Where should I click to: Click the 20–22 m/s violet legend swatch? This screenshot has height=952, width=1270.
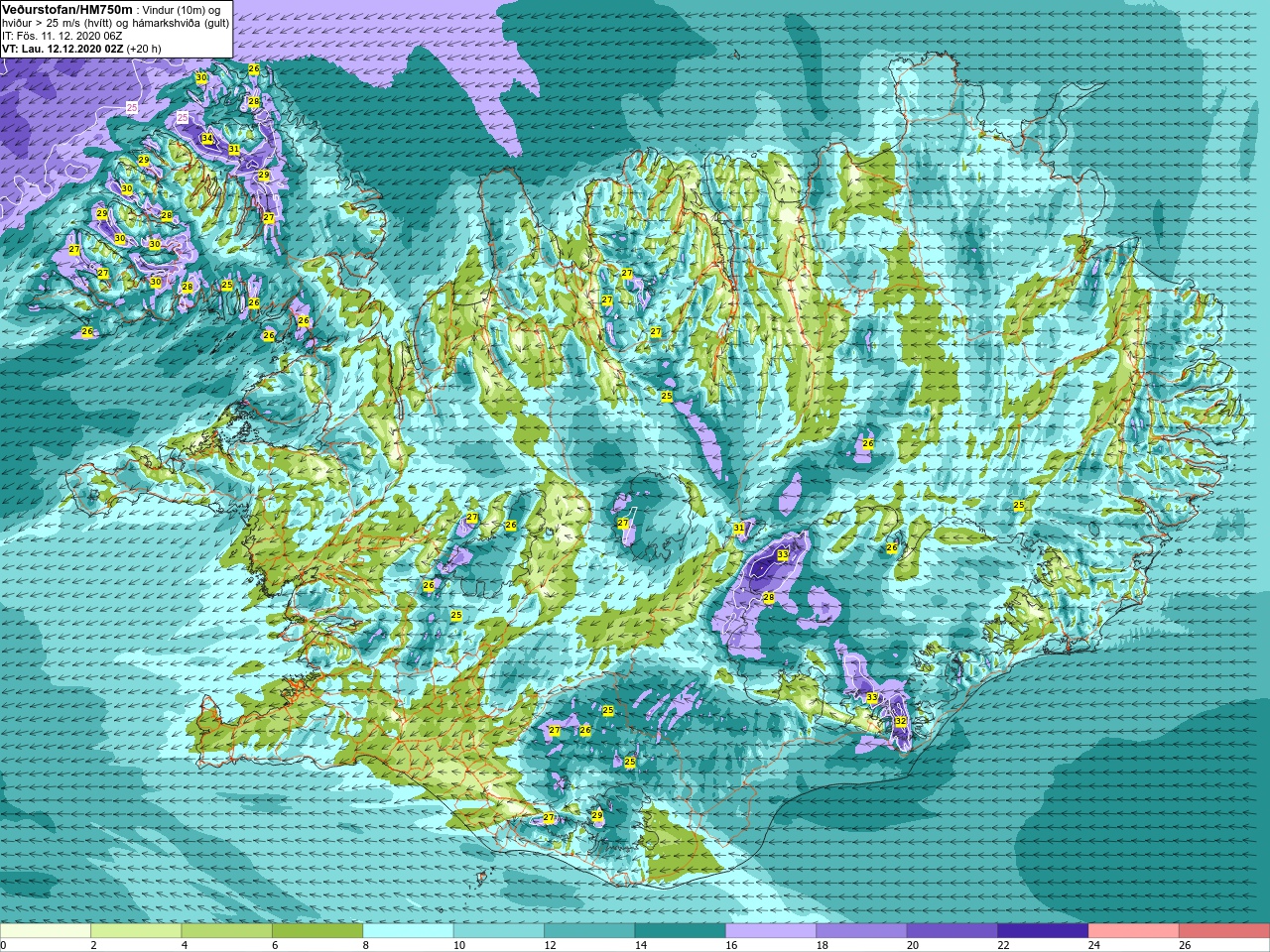pos(952,931)
